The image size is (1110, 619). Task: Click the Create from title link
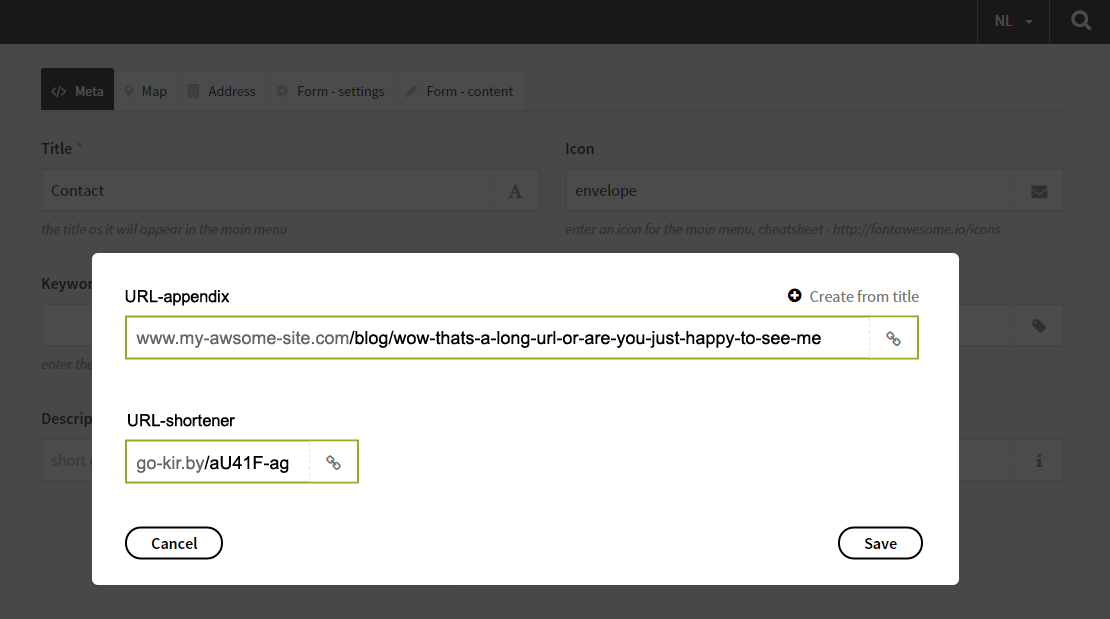[x=863, y=296]
